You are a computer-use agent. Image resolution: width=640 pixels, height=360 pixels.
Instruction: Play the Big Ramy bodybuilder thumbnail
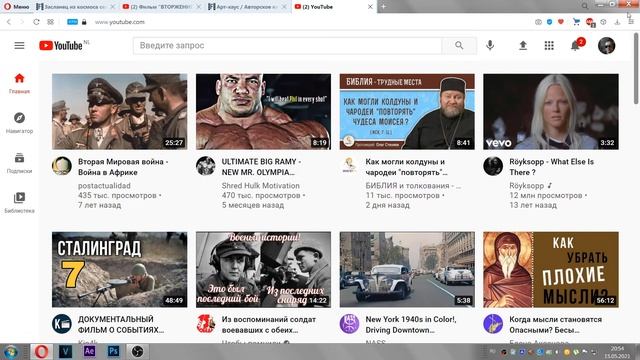(x=263, y=111)
